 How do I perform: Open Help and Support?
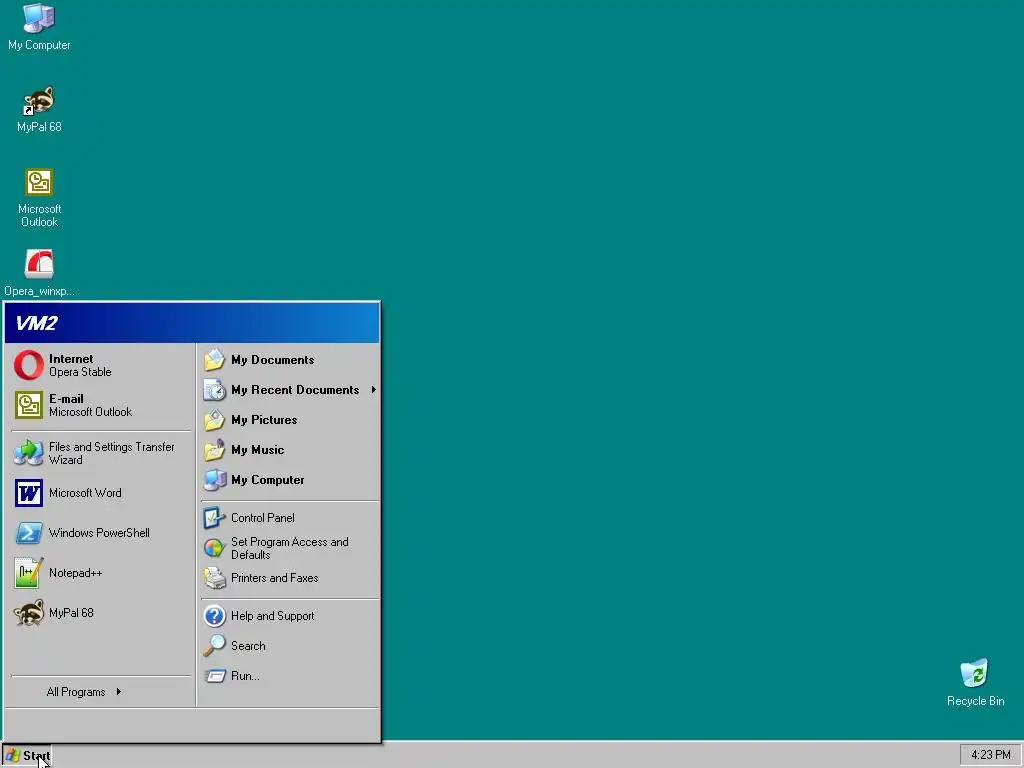tap(289, 616)
